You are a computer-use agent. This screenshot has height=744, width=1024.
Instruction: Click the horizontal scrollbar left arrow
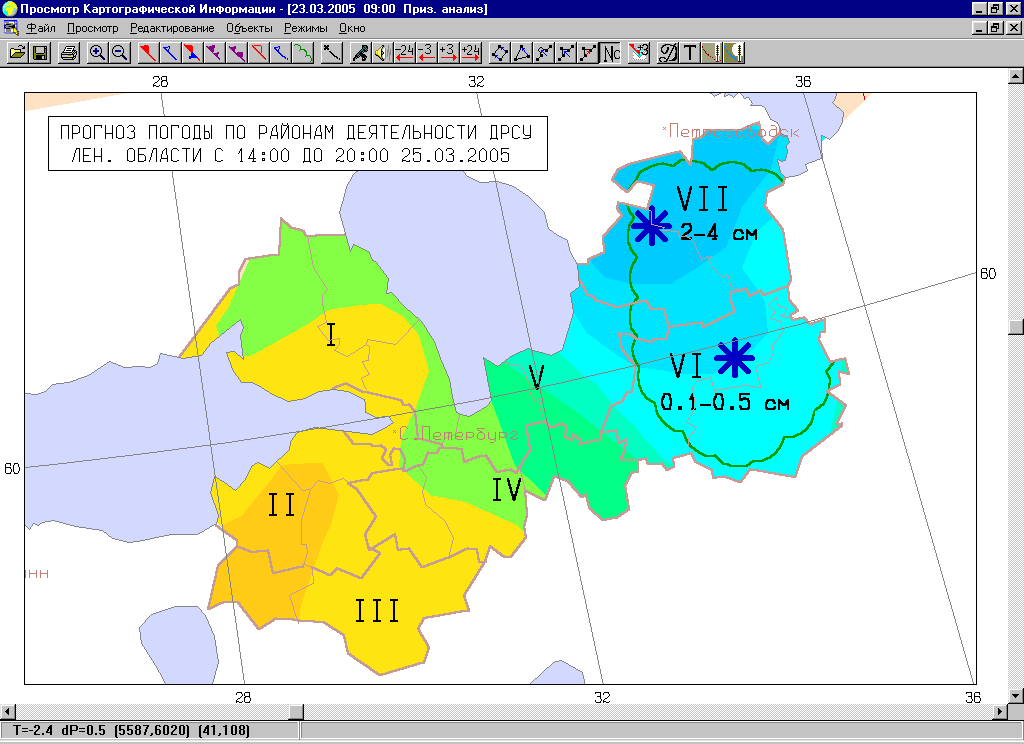coord(8,712)
